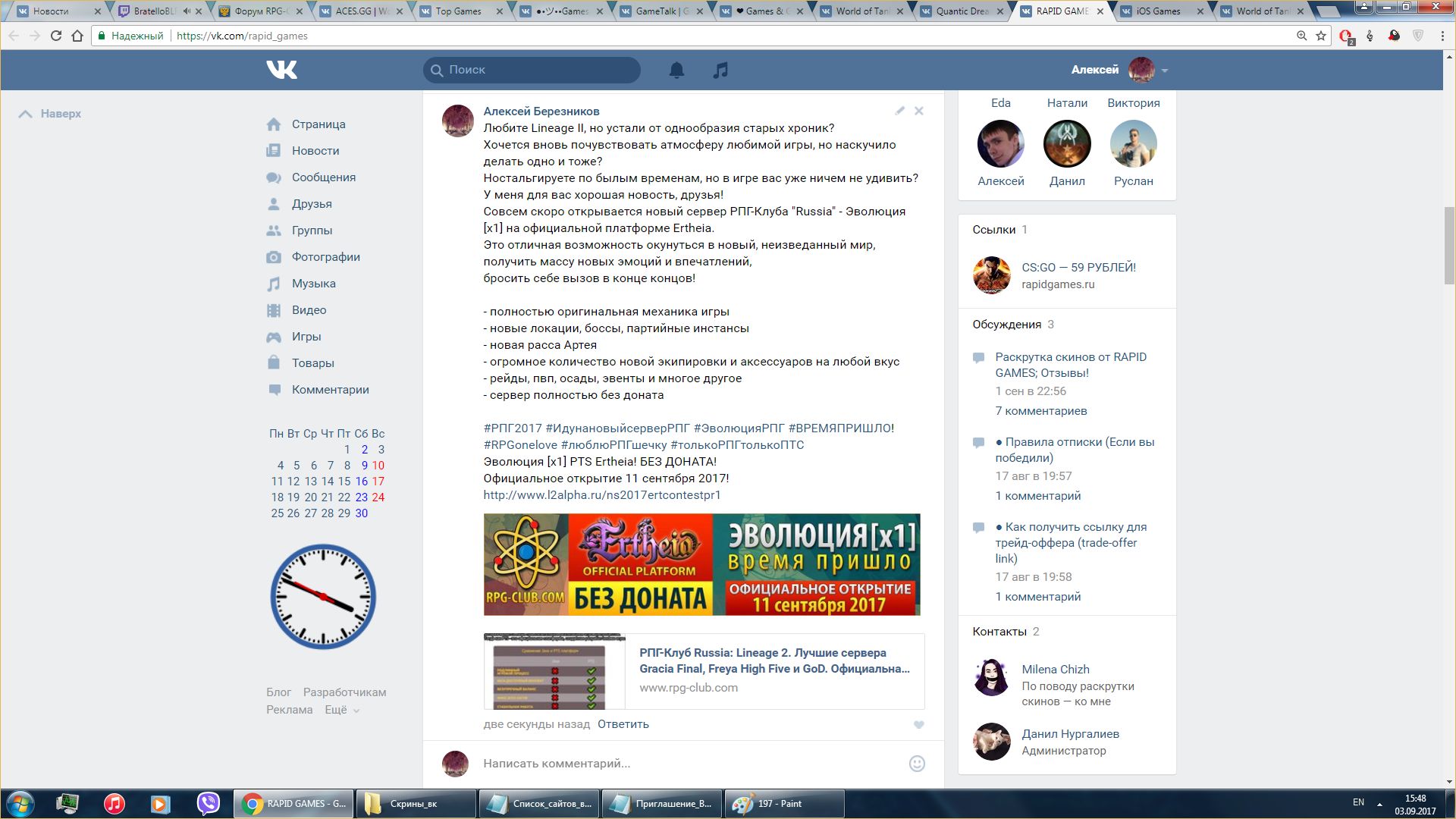The width and height of the screenshot is (1456, 819).
Task: Open the music player note icon
Action: [x=720, y=70]
